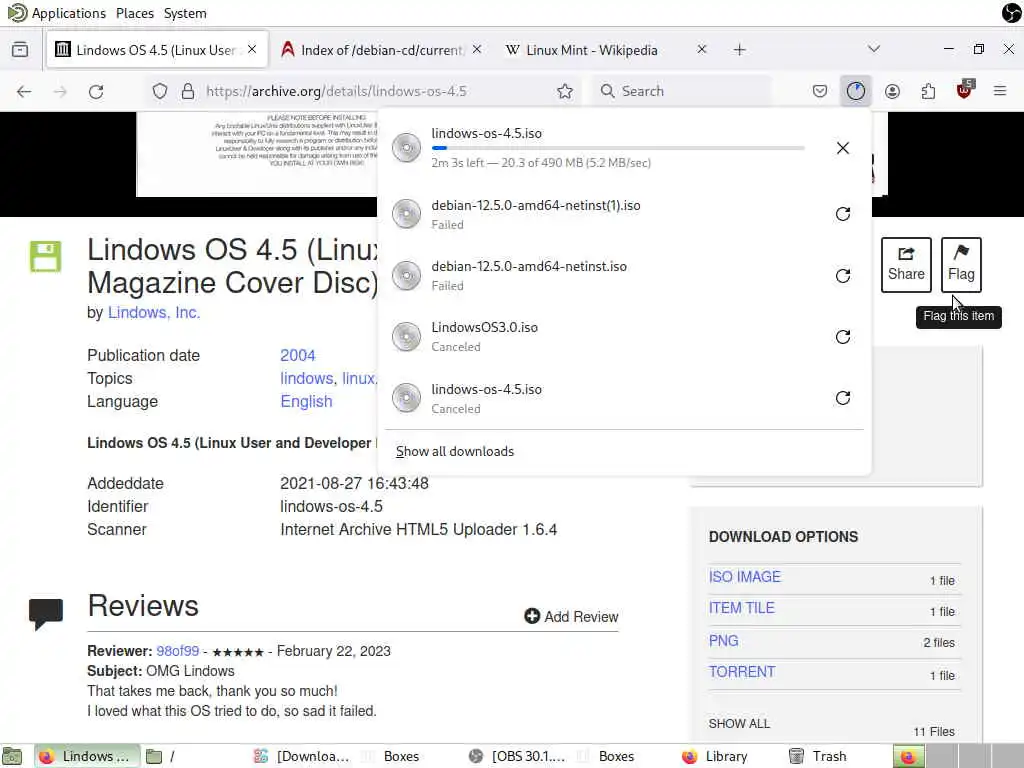Close the Lindows OS 4.5 tab
Viewport: 1024px width, 768px height.
252,50
